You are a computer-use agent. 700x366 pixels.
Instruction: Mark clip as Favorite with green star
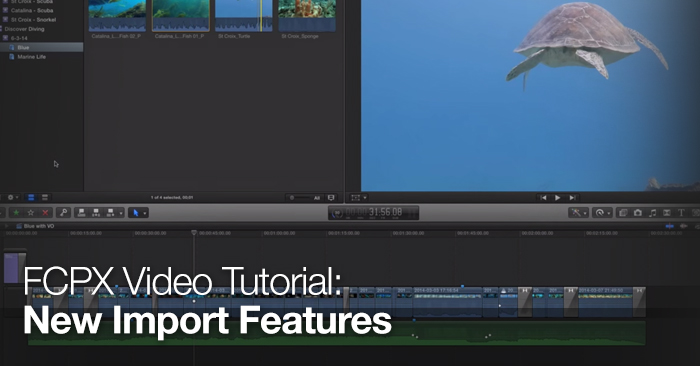[16, 213]
